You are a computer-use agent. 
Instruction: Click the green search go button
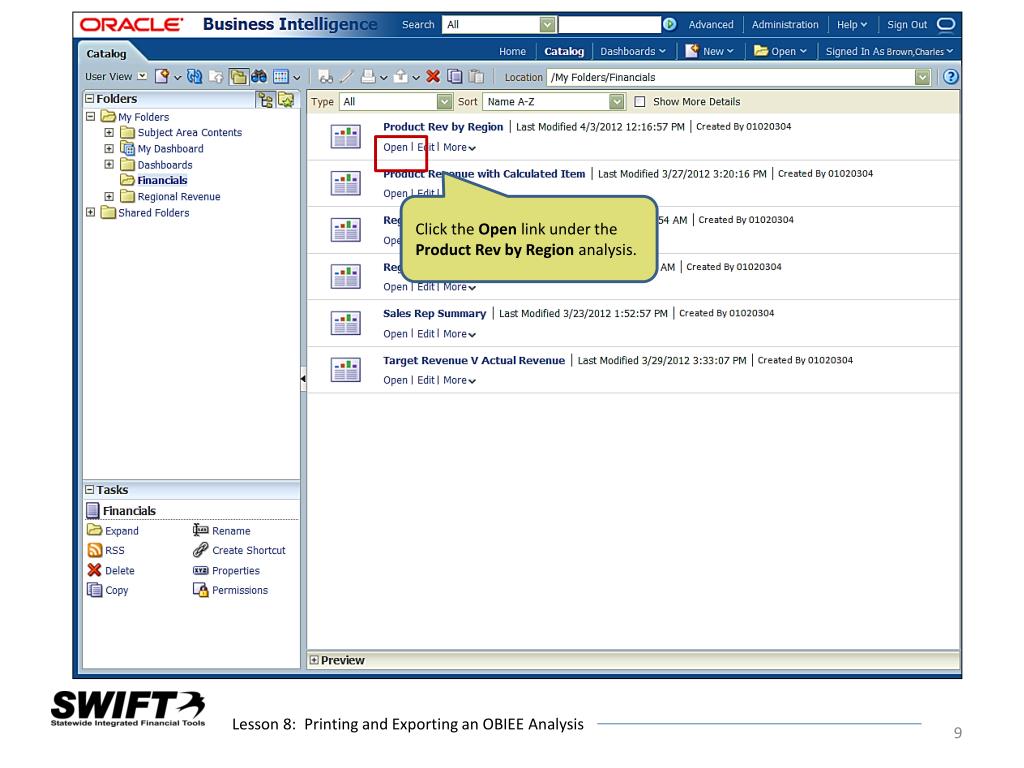tap(669, 24)
